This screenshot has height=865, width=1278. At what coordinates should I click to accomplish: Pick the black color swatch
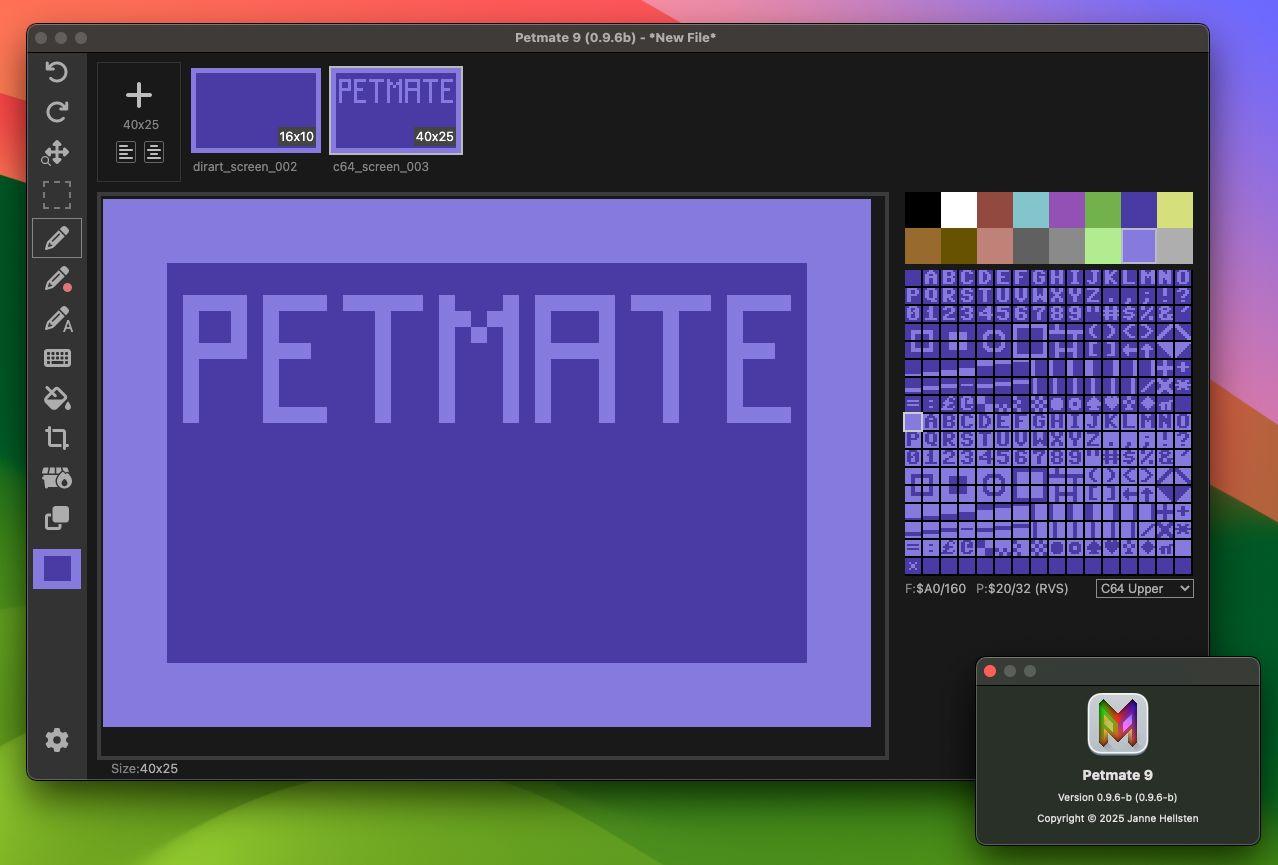coord(923,210)
